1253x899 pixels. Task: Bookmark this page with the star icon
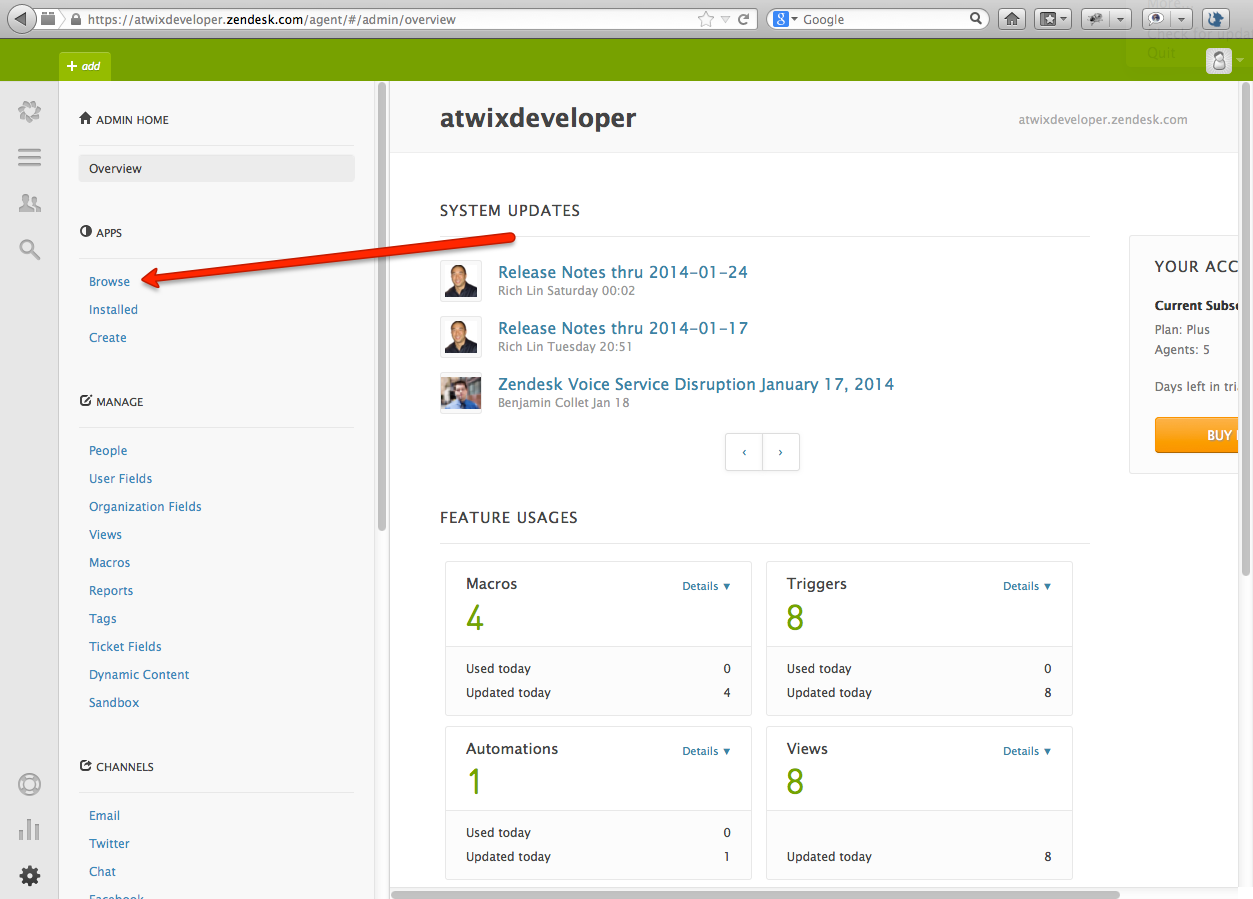tap(706, 19)
